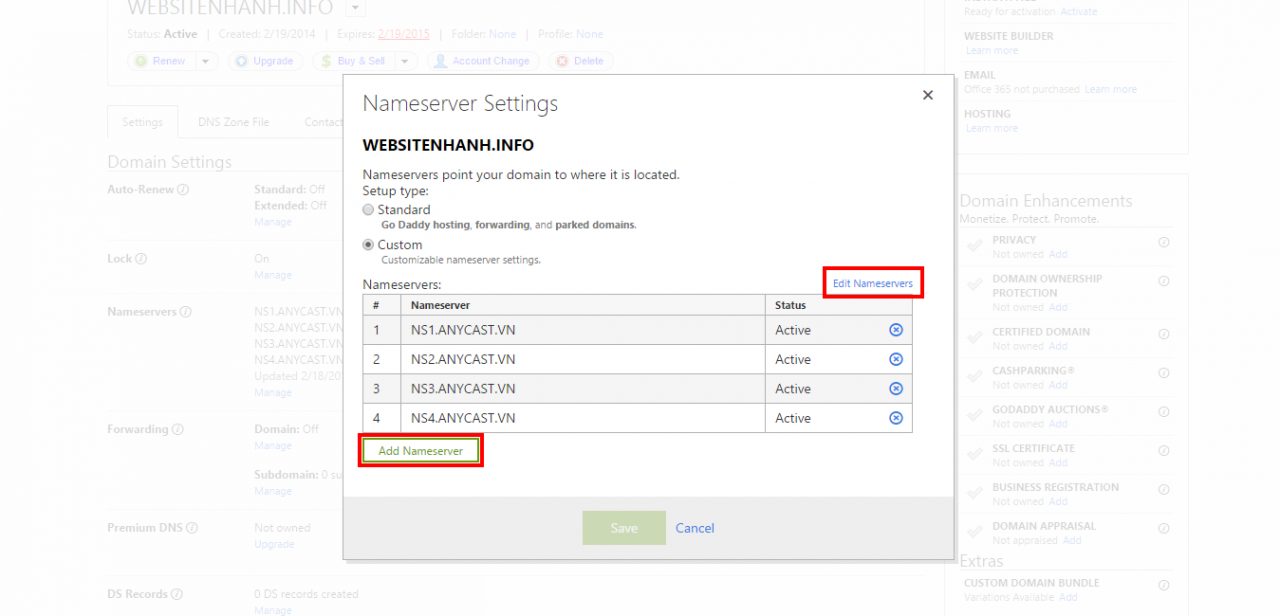Image resolution: width=1280 pixels, height=616 pixels.
Task: Click the Folder None link
Action: coord(503,34)
